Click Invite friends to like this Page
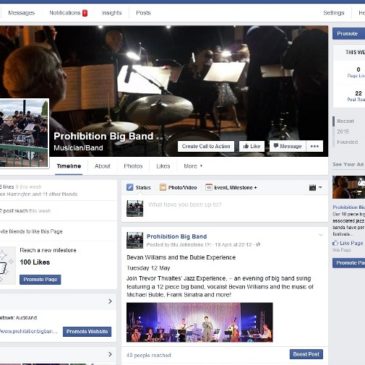 tap(31, 231)
